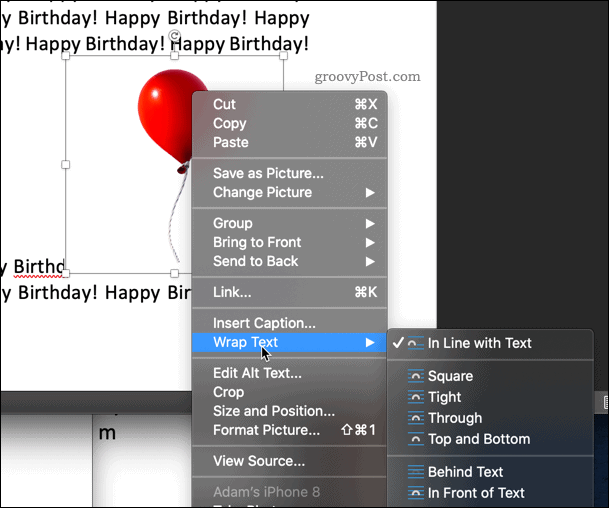Select In Front of Text wrapping

(490, 492)
